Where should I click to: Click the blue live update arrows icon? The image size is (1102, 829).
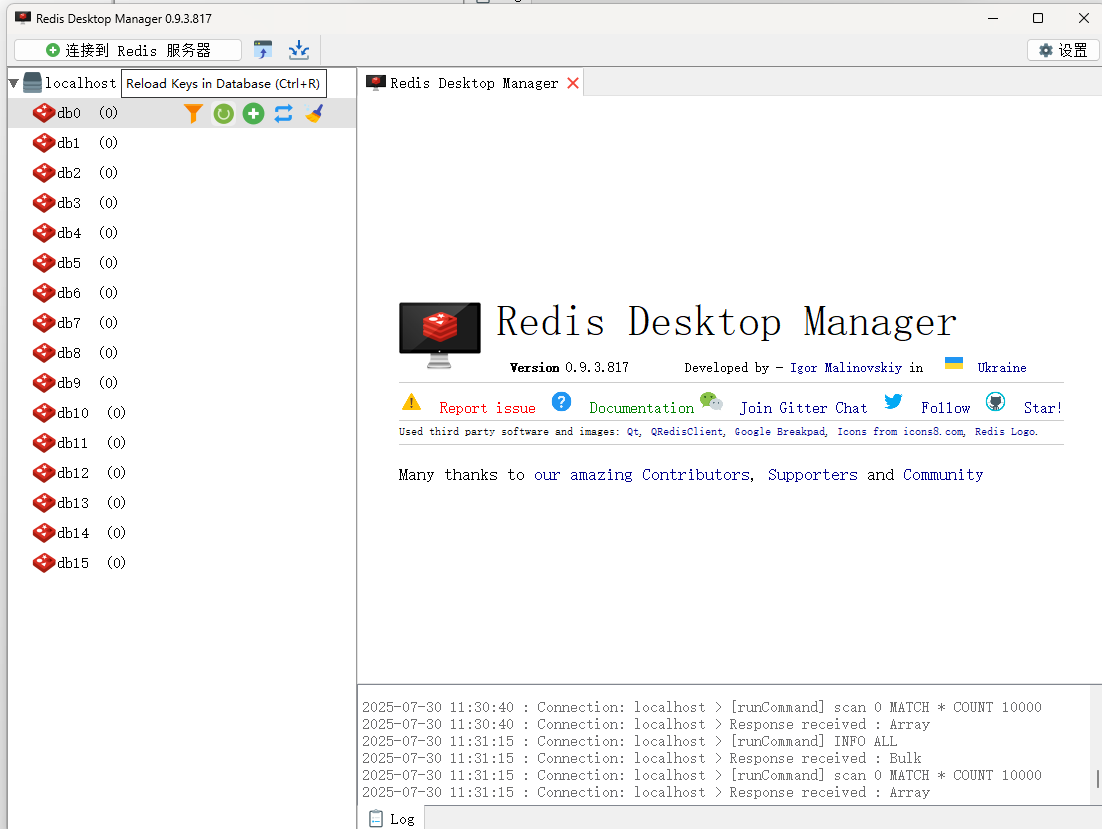[x=283, y=113]
